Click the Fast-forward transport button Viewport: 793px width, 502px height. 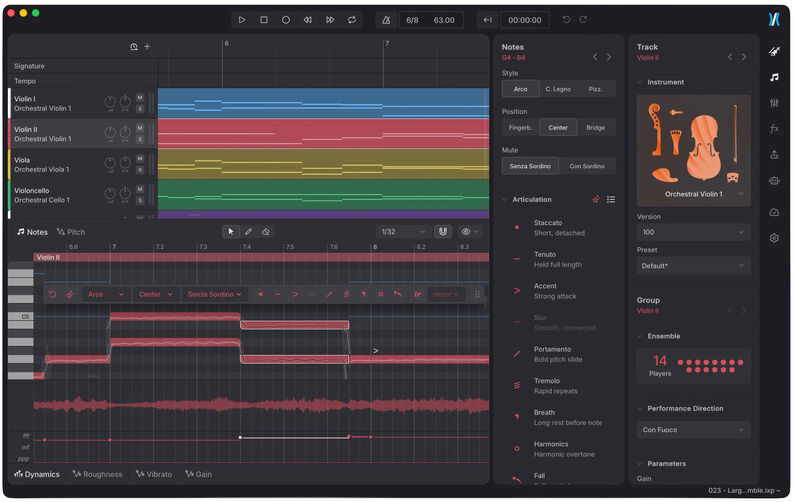click(330, 20)
